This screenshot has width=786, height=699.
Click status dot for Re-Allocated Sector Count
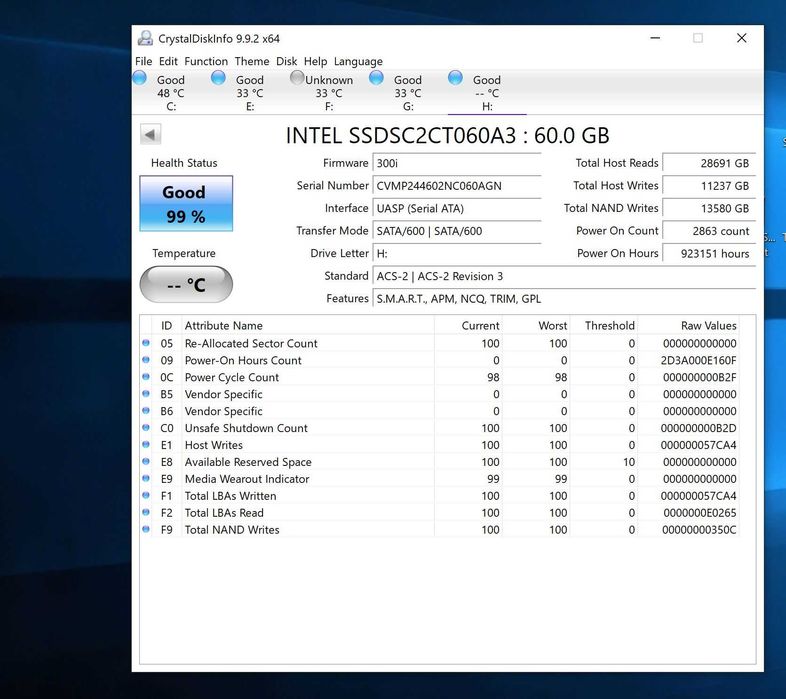146,343
